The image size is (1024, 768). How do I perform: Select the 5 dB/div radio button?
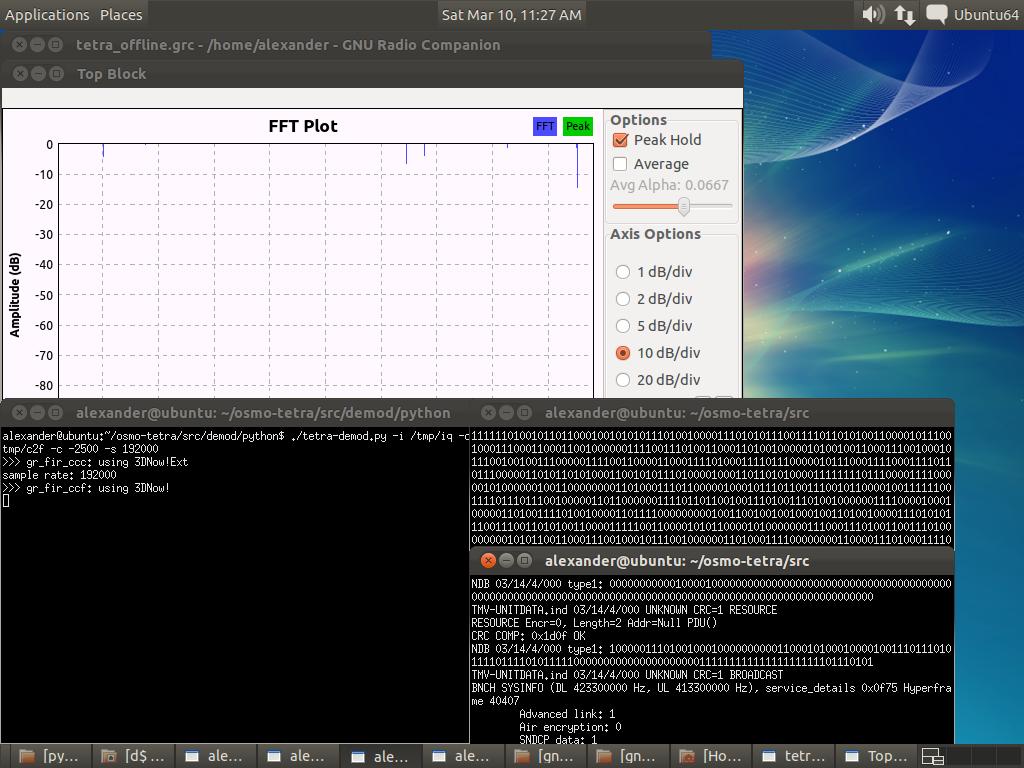point(623,326)
